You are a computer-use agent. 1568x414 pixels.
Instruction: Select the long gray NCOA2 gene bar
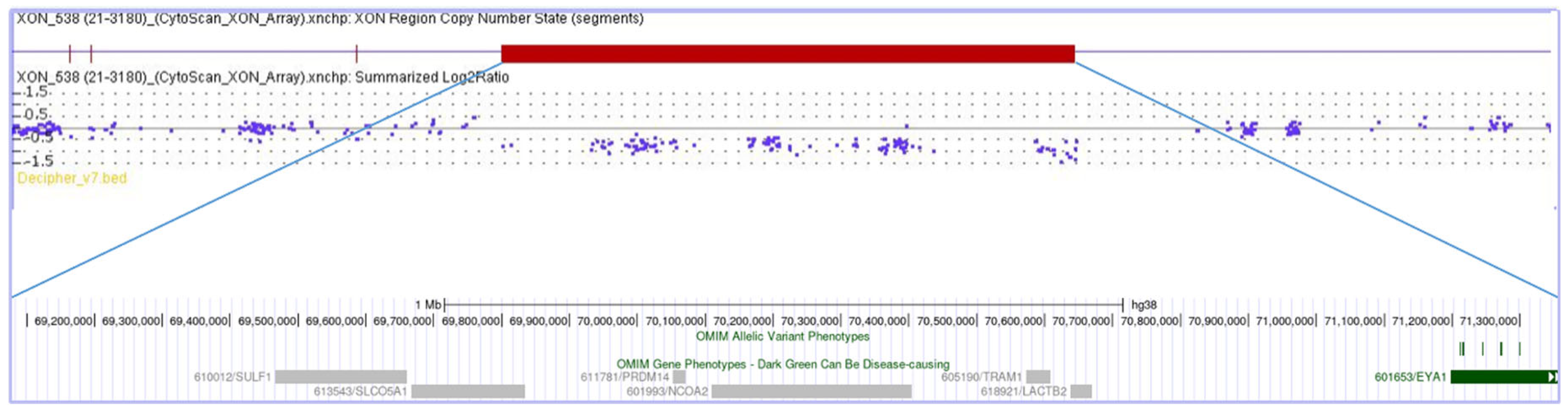pos(811,392)
